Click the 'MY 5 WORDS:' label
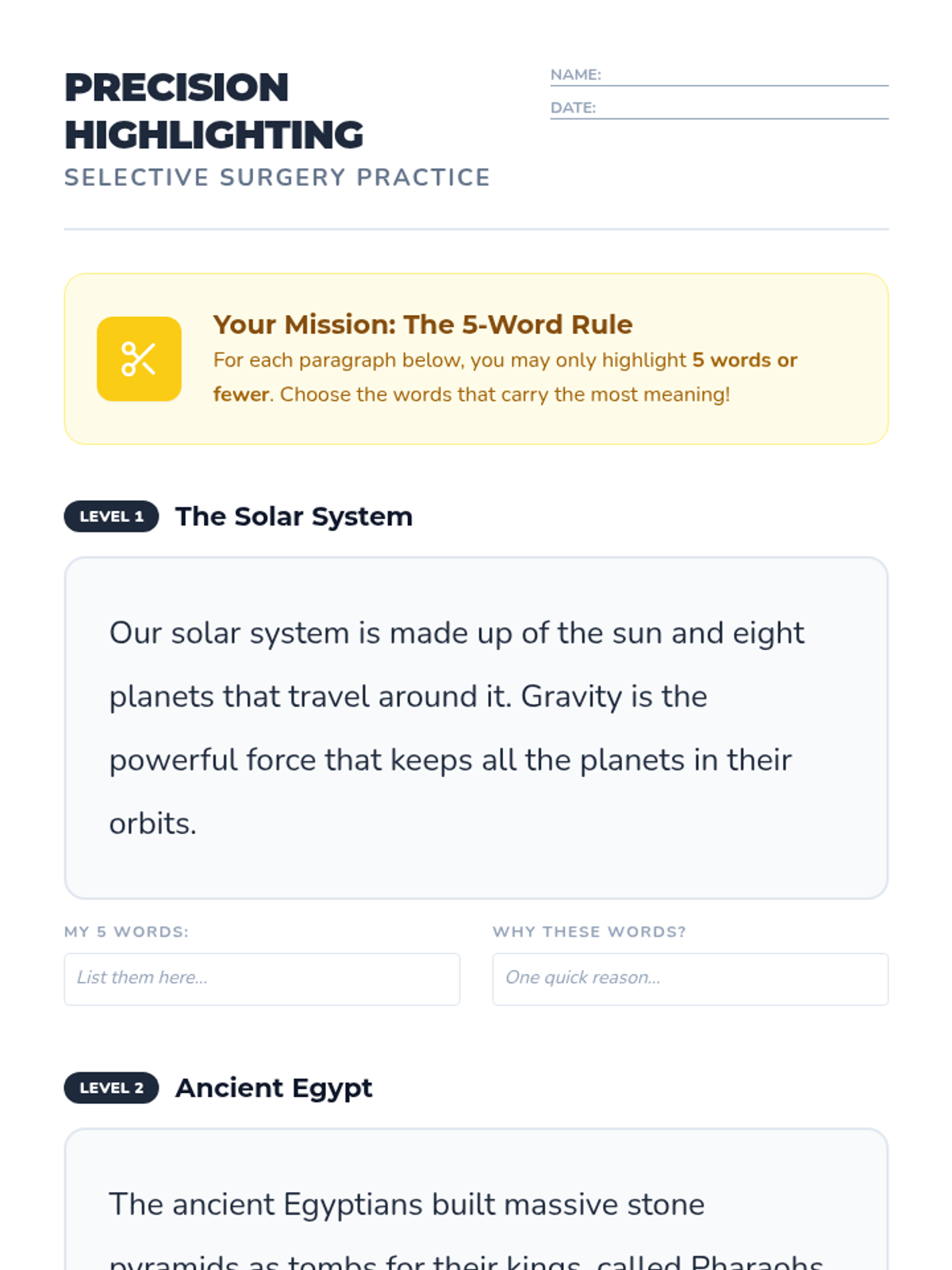 [x=126, y=932]
